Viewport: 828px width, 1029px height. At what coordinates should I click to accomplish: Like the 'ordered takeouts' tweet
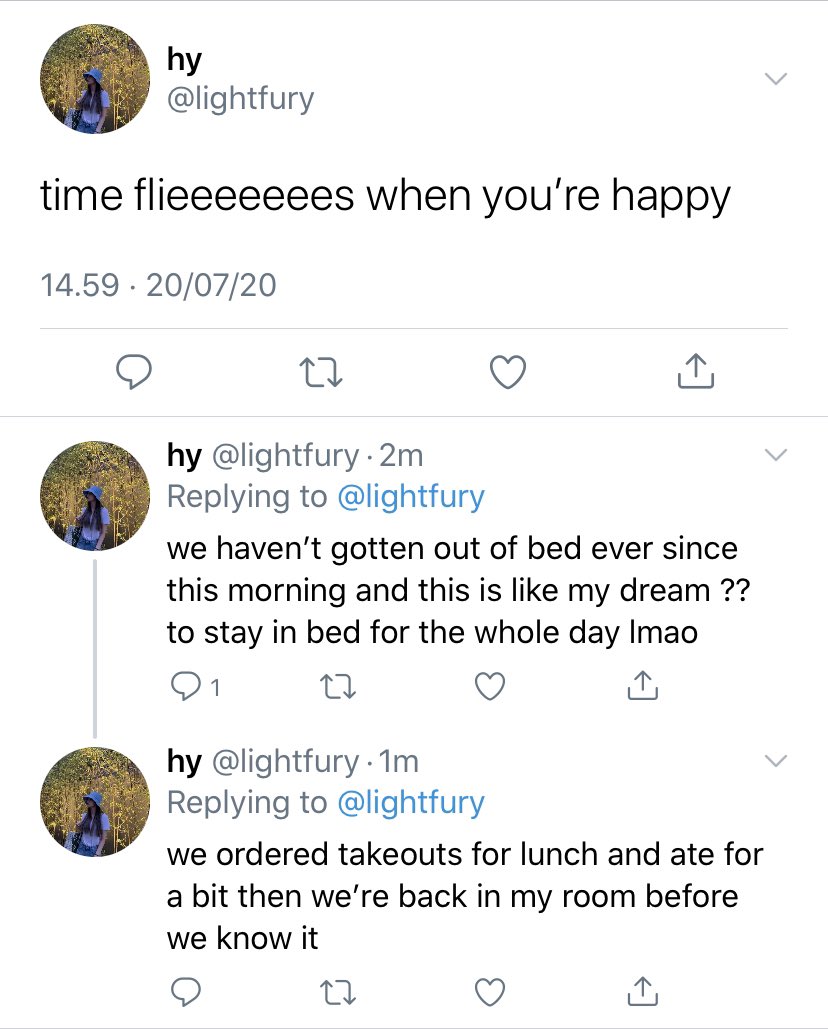[x=489, y=992]
